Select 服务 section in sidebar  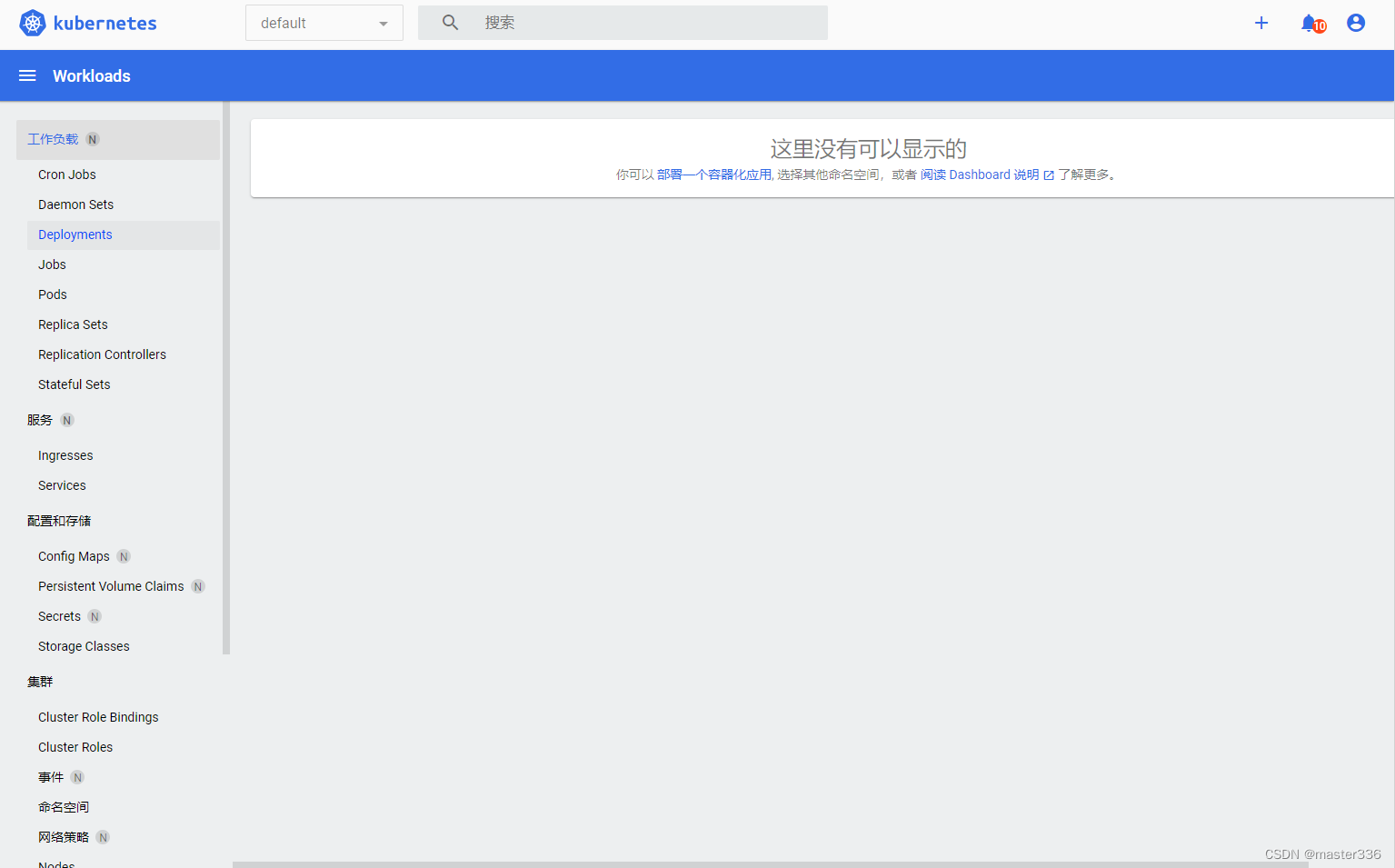[40, 420]
